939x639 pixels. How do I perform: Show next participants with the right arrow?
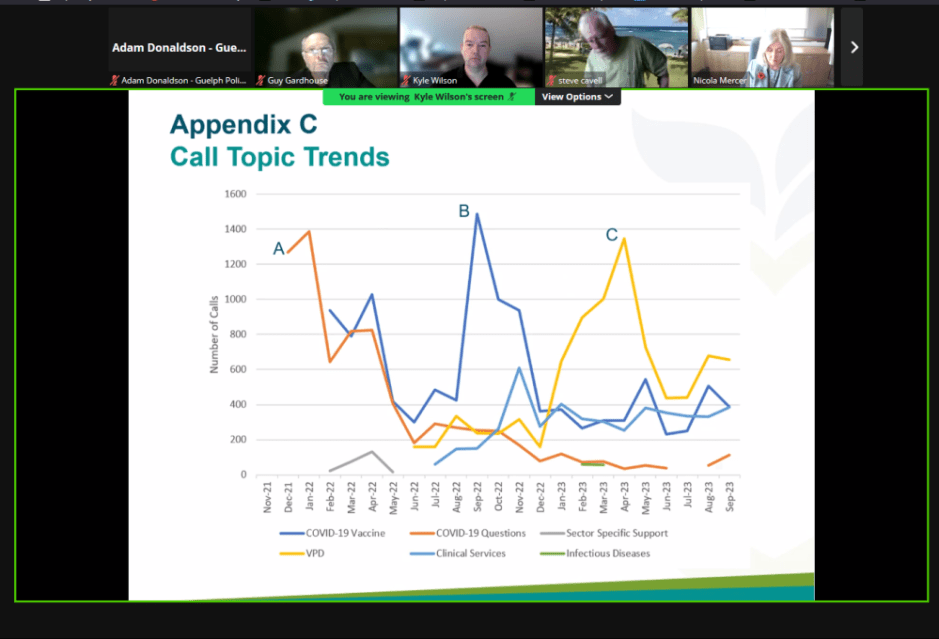(853, 47)
